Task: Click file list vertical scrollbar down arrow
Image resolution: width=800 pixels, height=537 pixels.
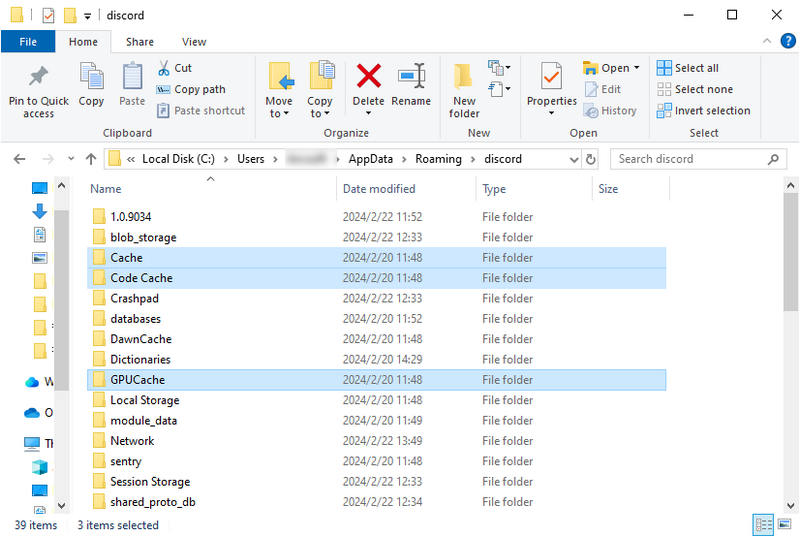Action: coord(791,506)
